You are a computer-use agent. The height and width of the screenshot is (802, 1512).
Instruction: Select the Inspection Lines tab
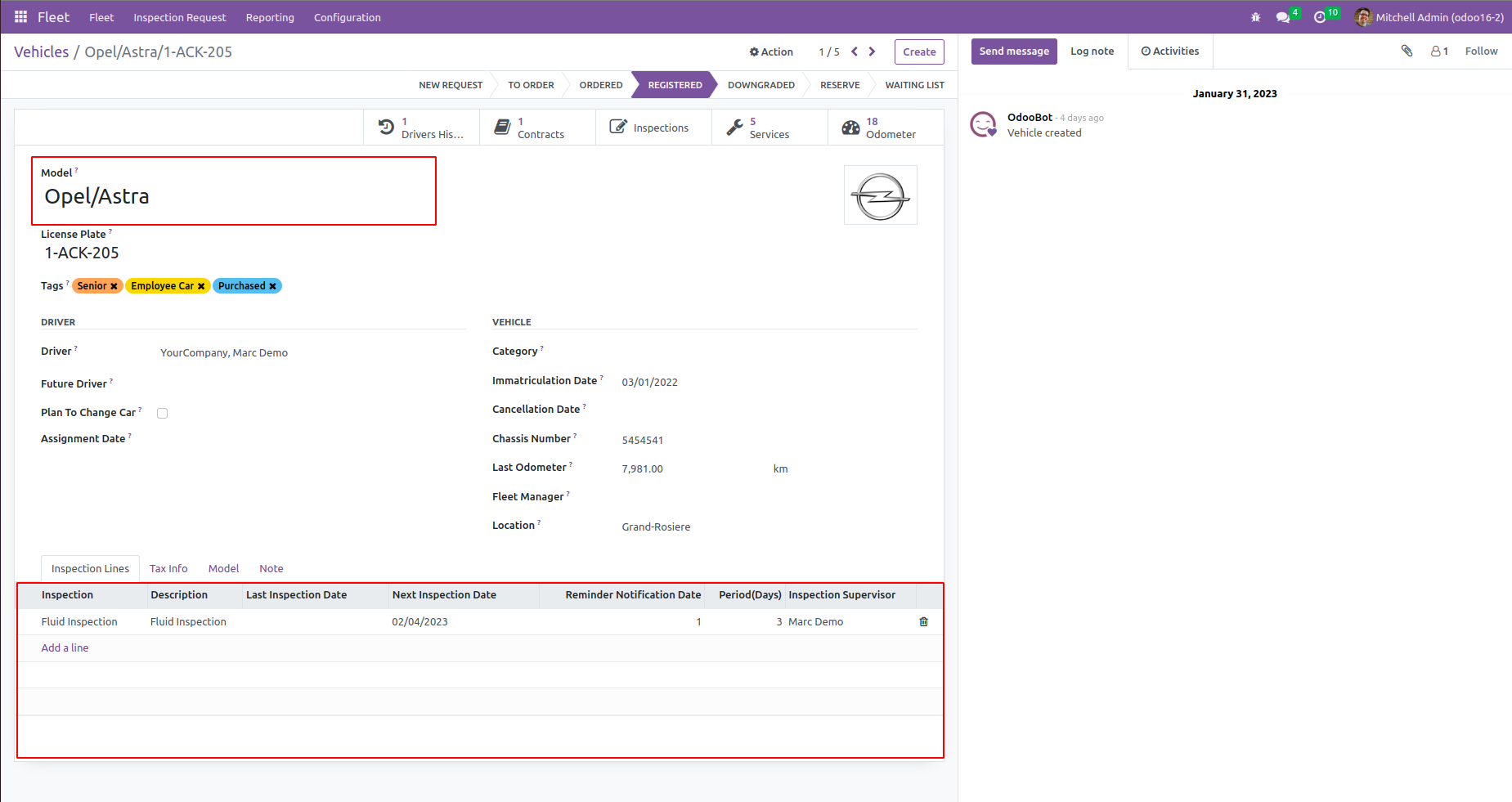pos(90,569)
